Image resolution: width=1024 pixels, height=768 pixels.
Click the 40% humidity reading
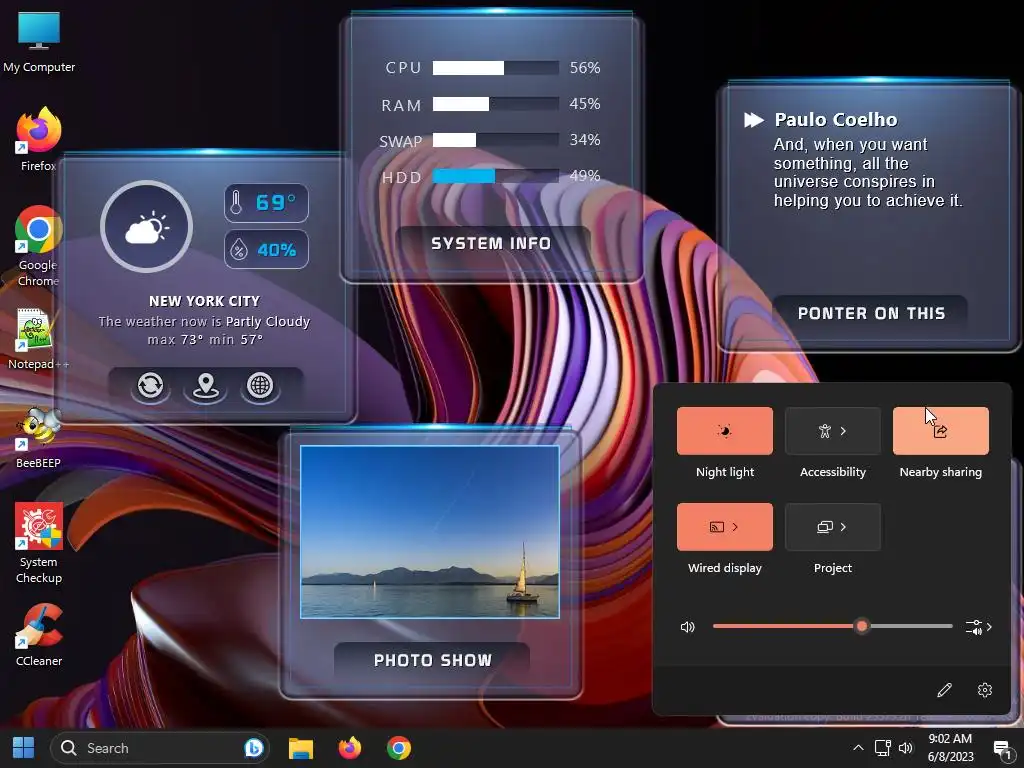[276, 249]
